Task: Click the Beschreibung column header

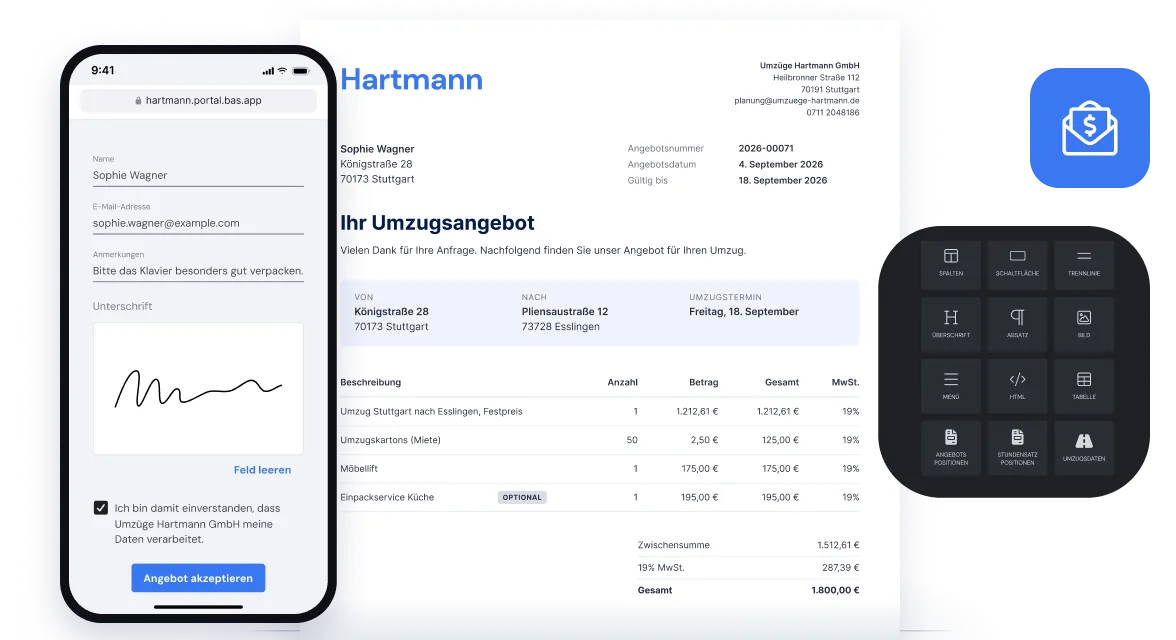Action: pos(370,383)
